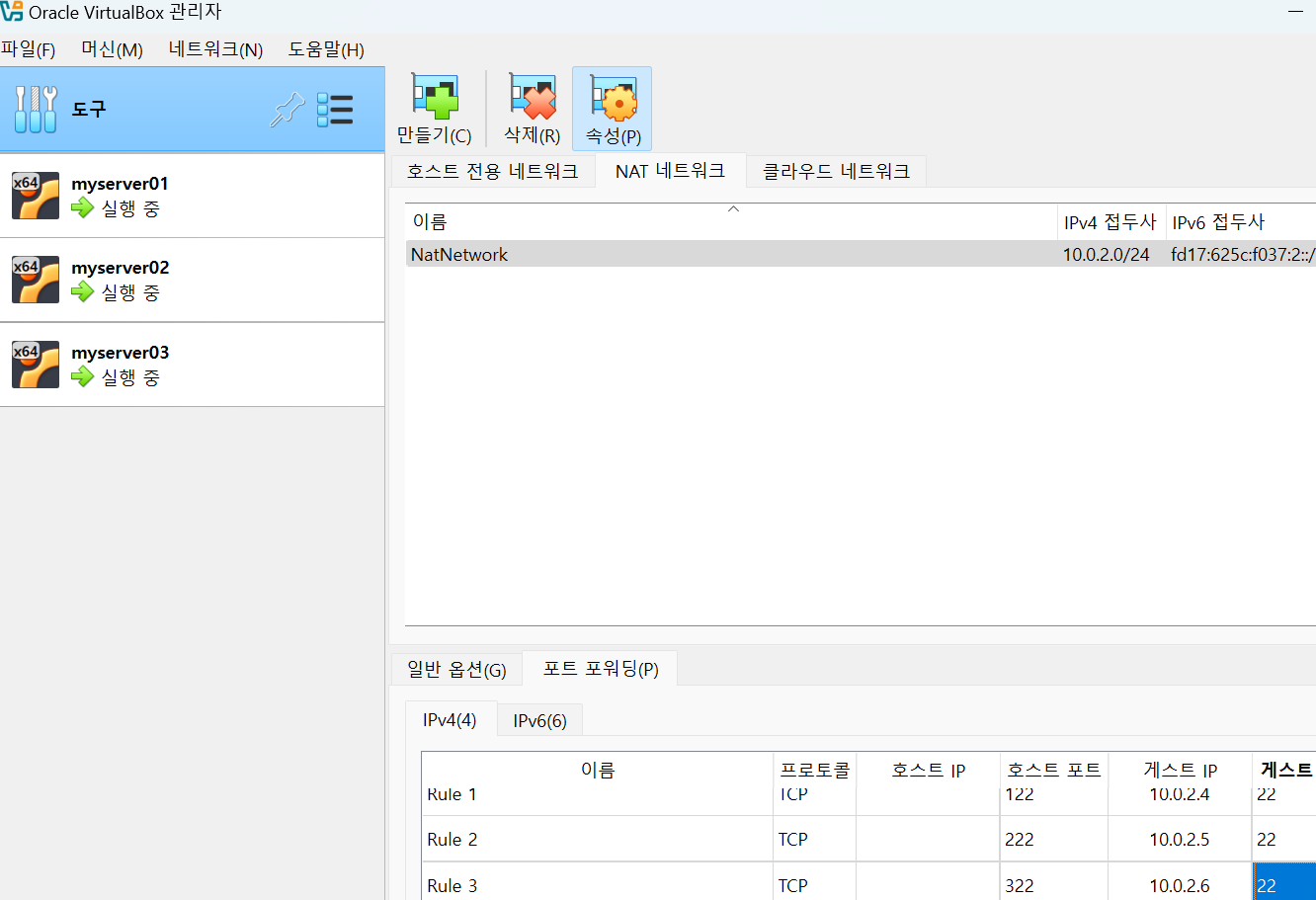Click the IPv6 접두사 column header
The width and height of the screenshot is (1316, 900).
point(1241,222)
